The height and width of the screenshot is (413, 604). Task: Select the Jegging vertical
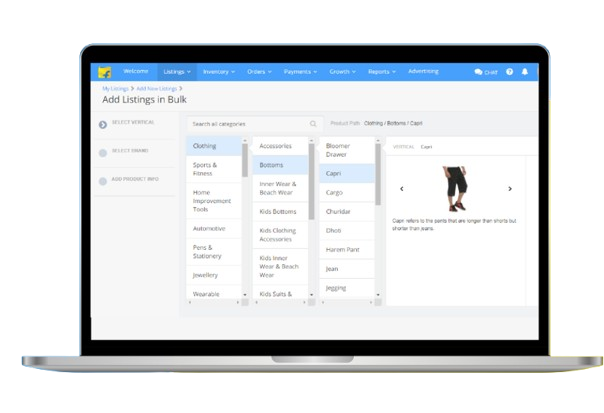coord(347,288)
